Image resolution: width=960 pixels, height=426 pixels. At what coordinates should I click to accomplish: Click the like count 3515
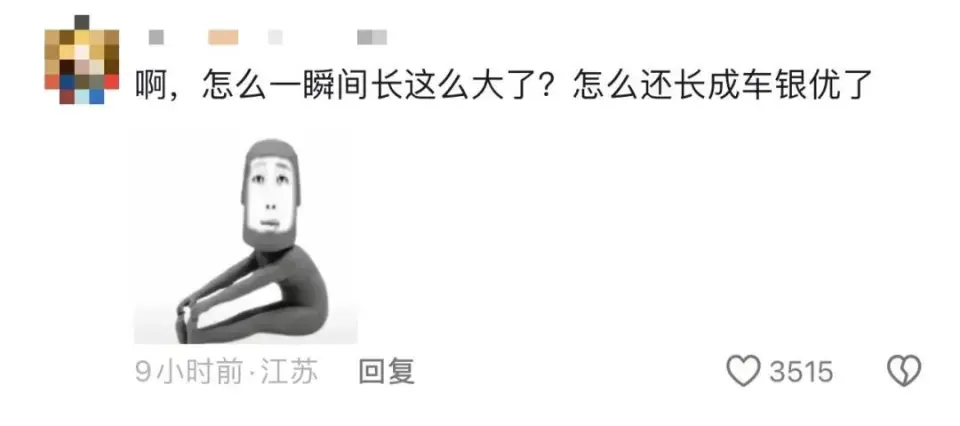pyautogui.click(x=801, y=372)
